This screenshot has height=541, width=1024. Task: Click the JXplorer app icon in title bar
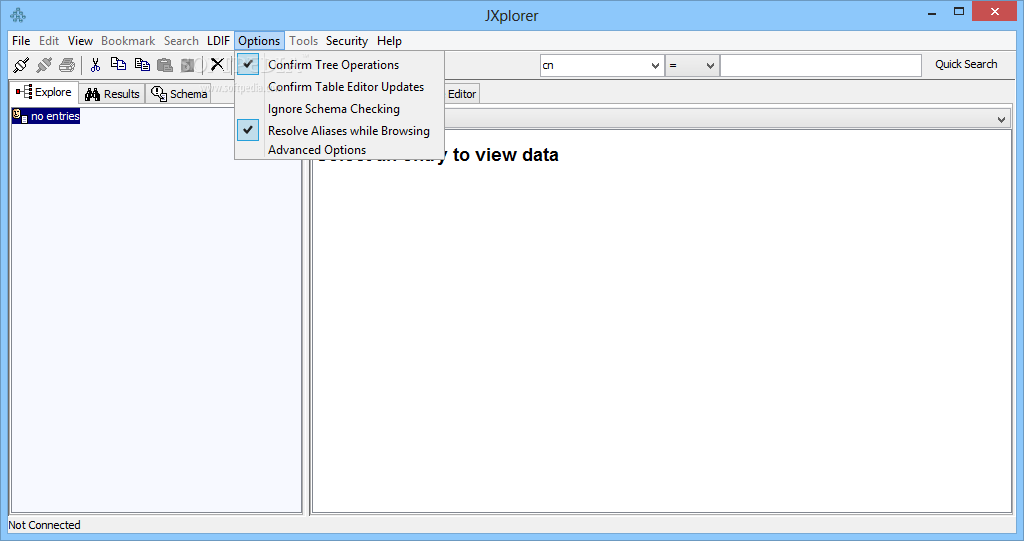[x=18, y=15]
